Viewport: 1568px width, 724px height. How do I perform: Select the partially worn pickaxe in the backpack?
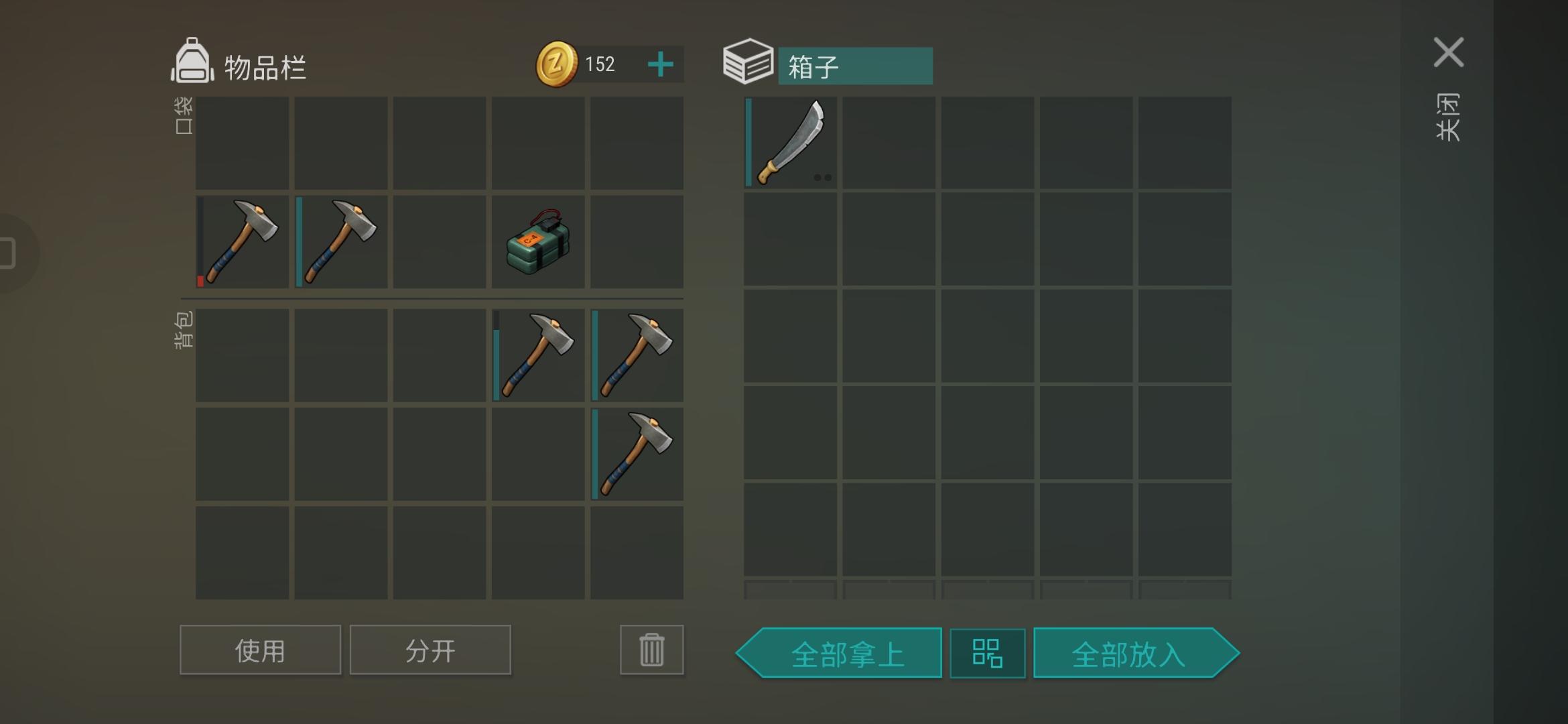click(x=538, y=355)
